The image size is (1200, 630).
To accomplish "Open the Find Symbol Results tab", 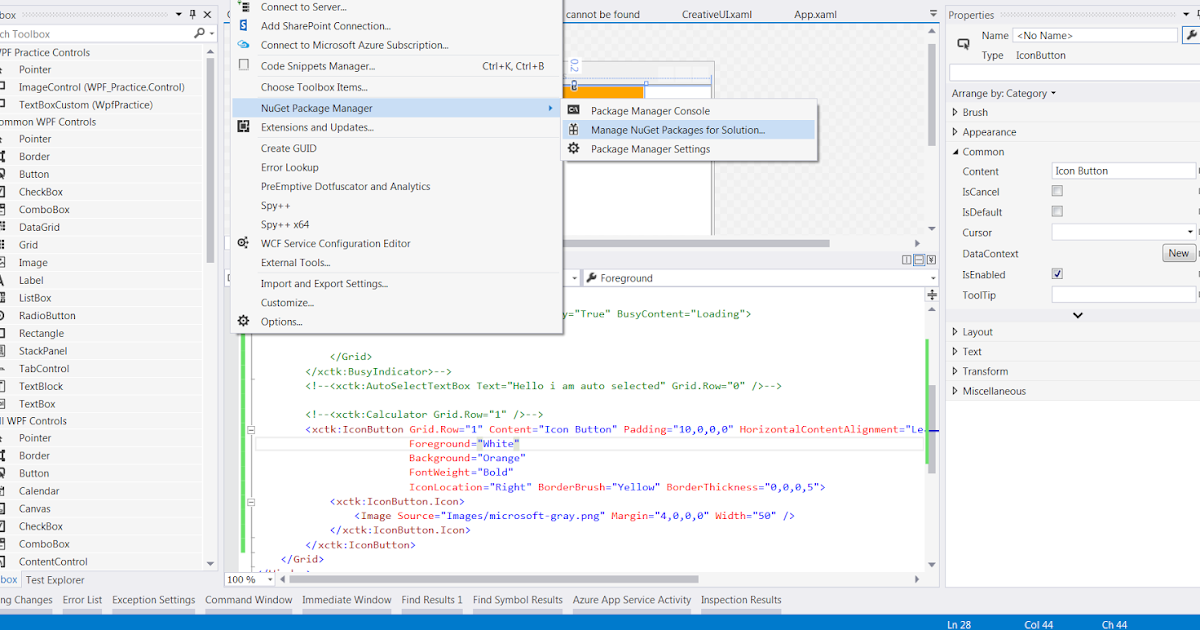I will pos(518,600).
